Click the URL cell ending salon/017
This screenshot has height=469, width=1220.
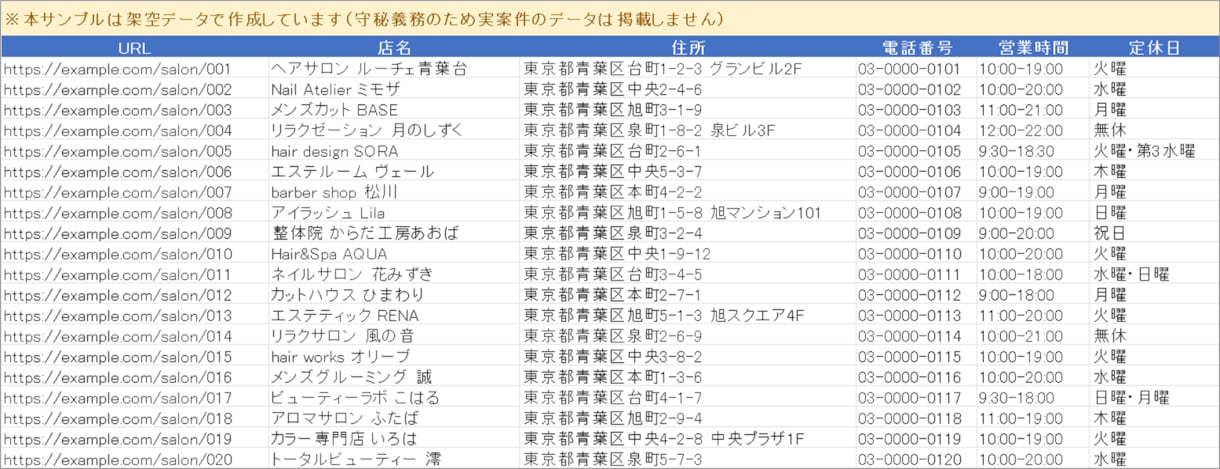pyautogui.click(x=134, y=397)
